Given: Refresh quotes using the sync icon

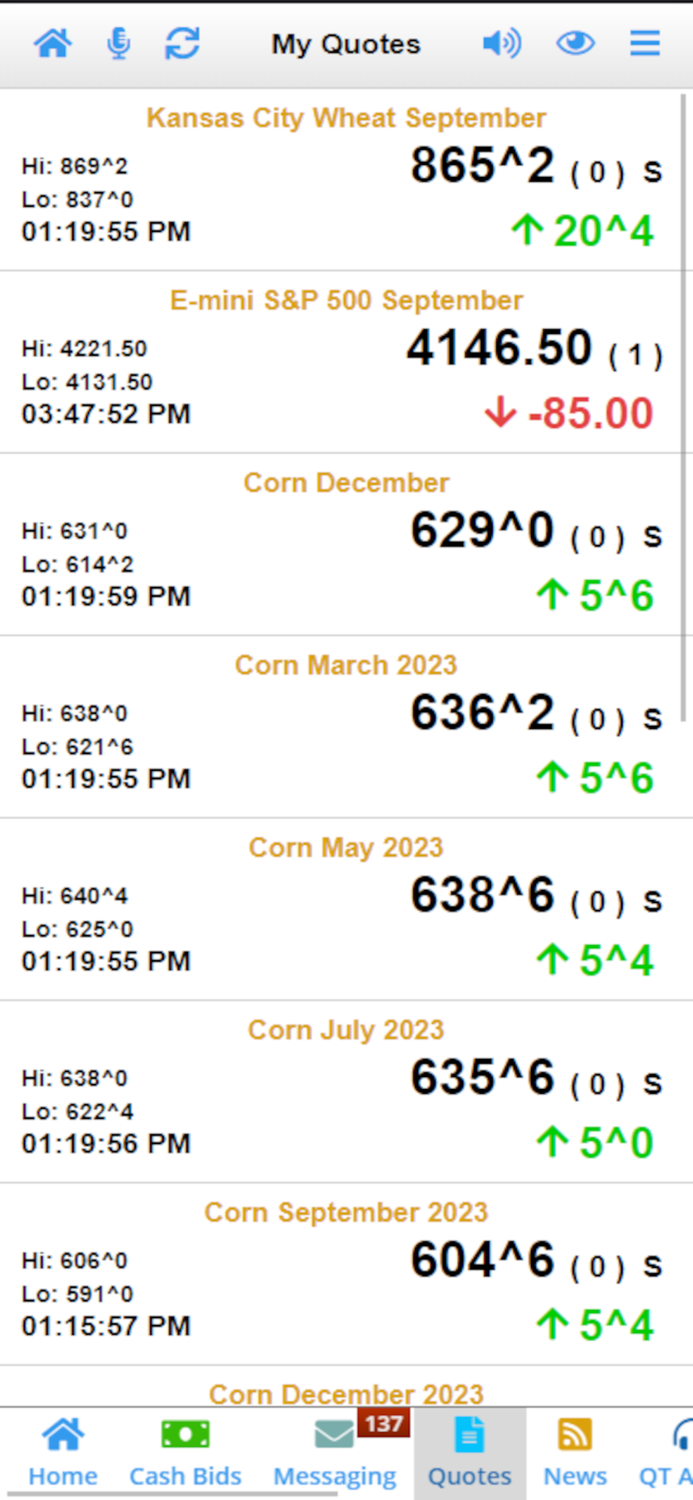Looking at the screenshot, I should point(182,42).
